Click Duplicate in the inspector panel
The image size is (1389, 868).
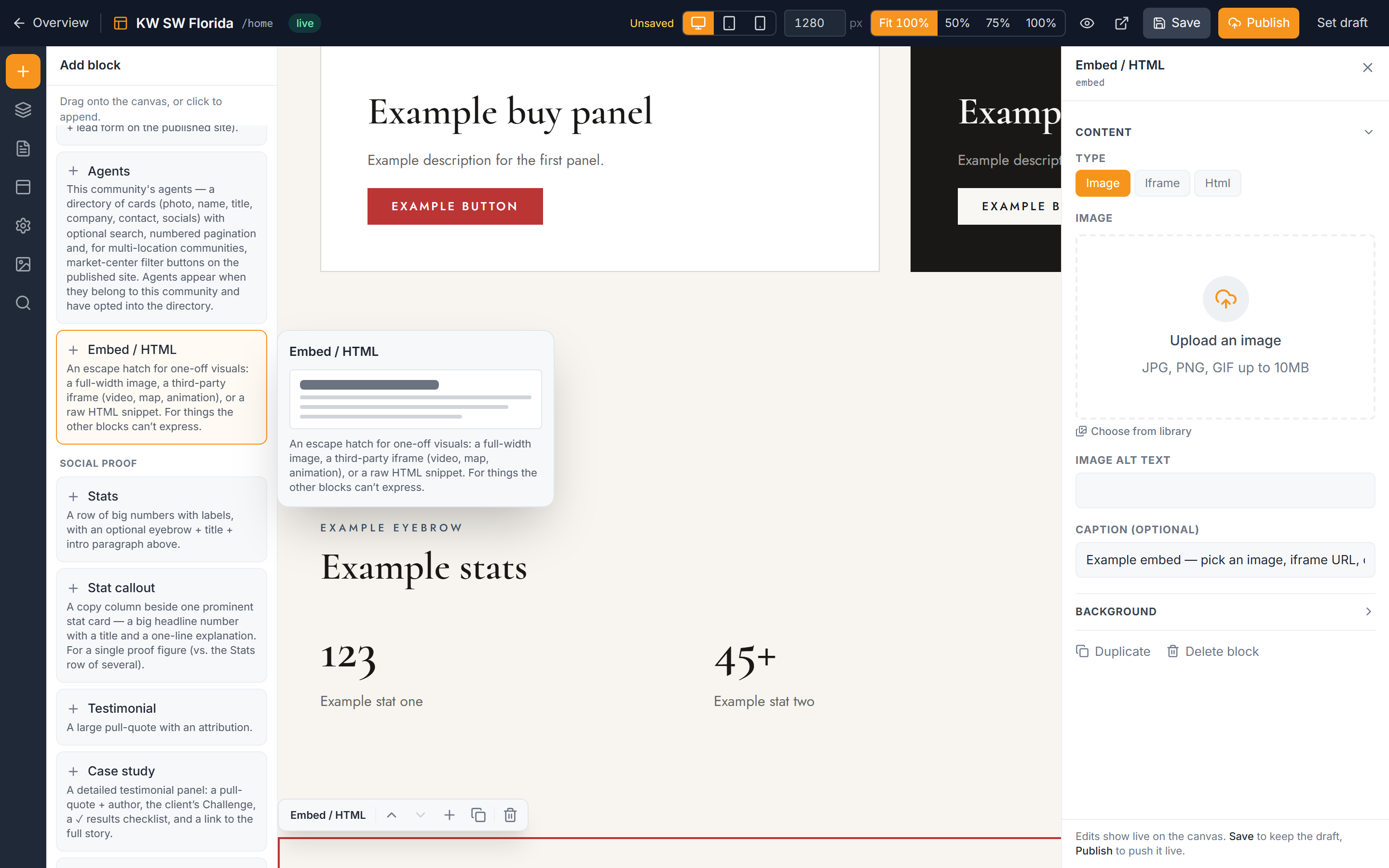1113,651
